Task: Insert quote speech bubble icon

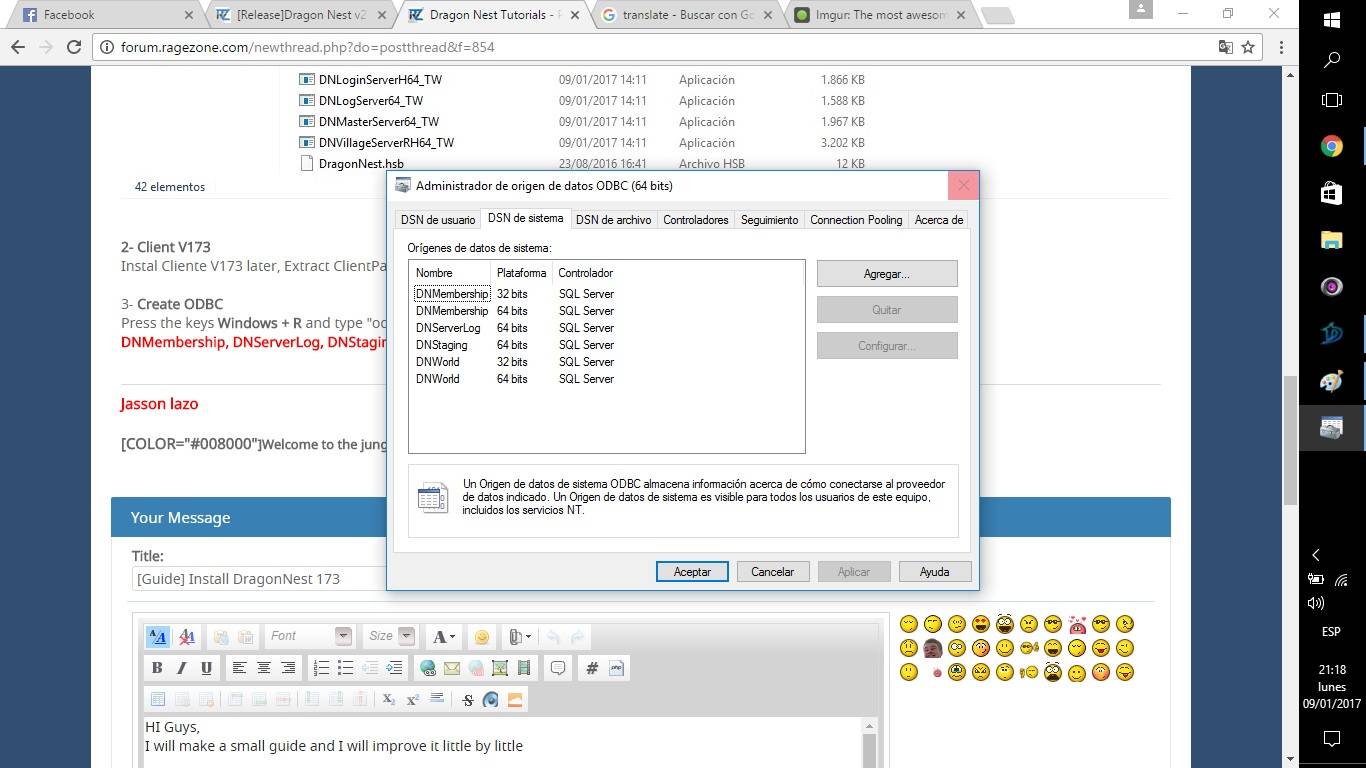Action: [x=558, y=668]
